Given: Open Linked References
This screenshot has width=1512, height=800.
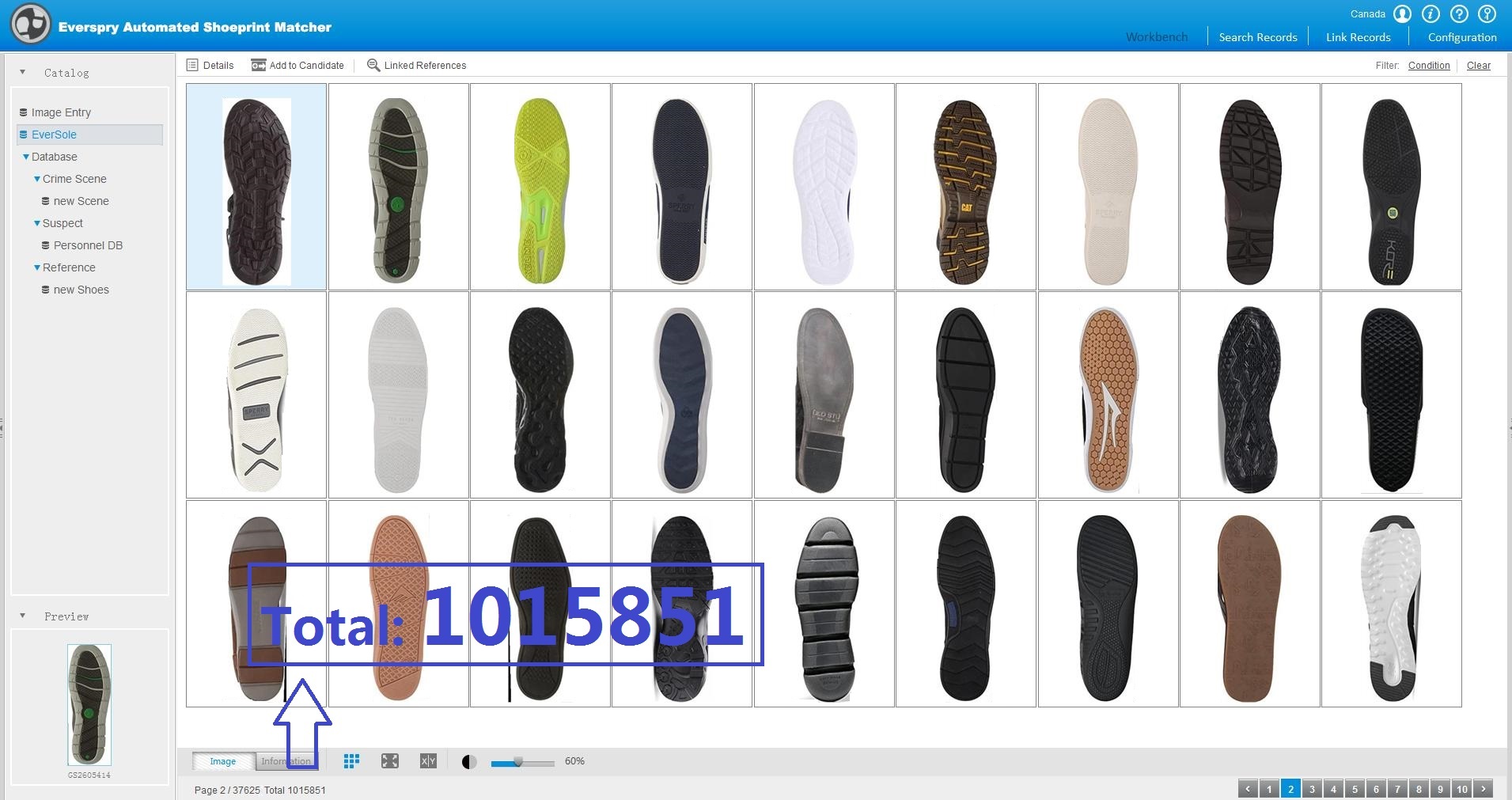Looking at the screenshot, I should (x=417, y=65).
